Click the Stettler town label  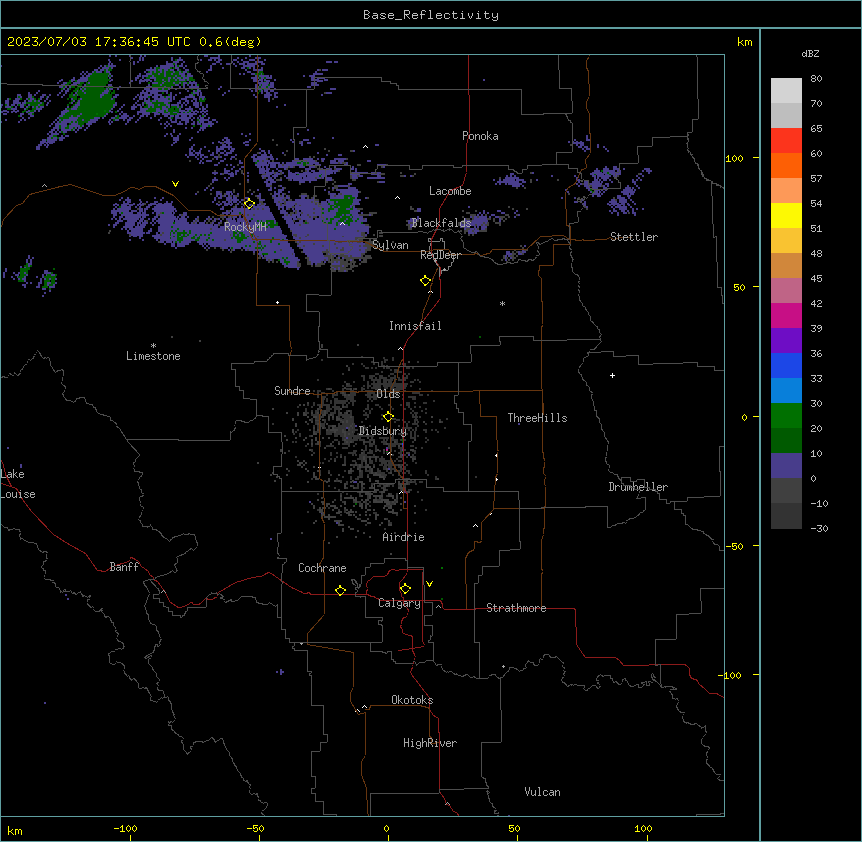point(634,237)
